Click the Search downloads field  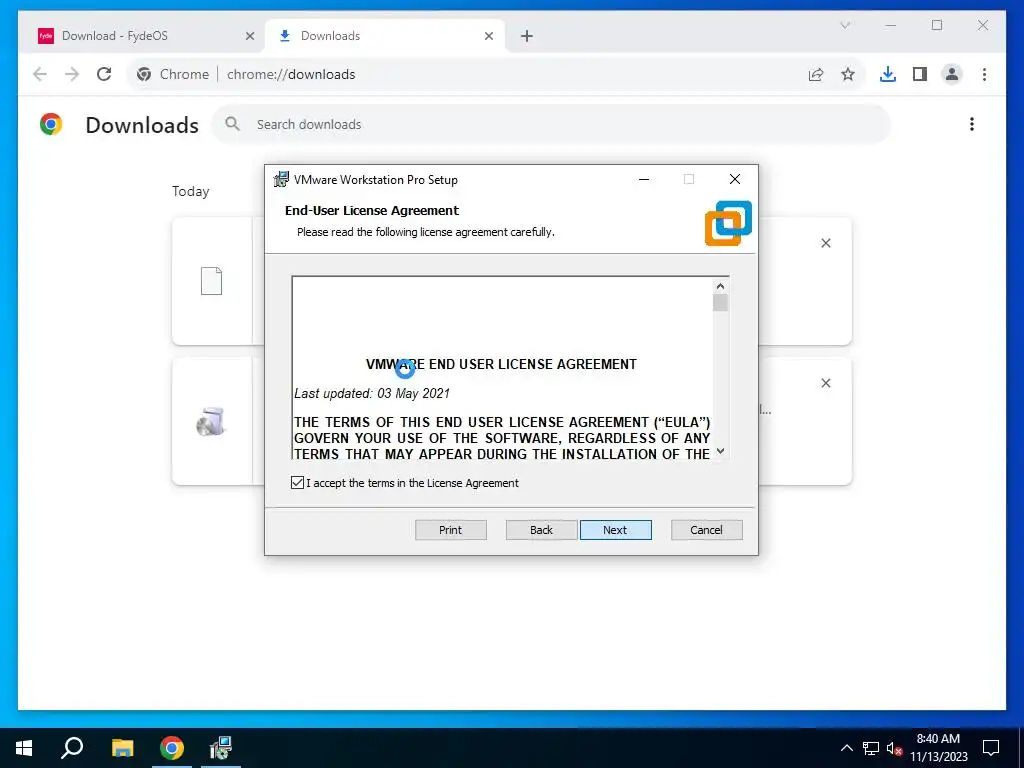pos(551,124)
